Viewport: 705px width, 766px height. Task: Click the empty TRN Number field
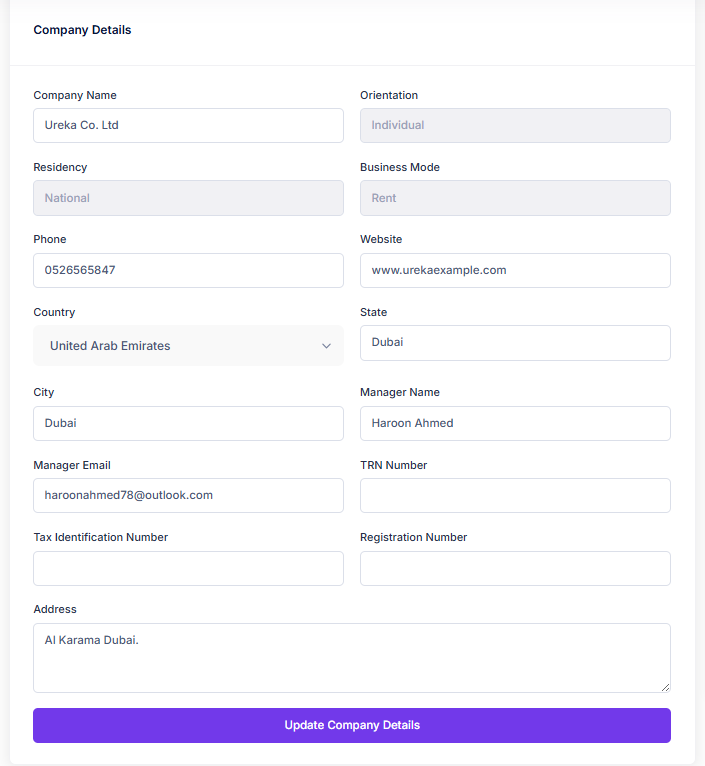515,496
